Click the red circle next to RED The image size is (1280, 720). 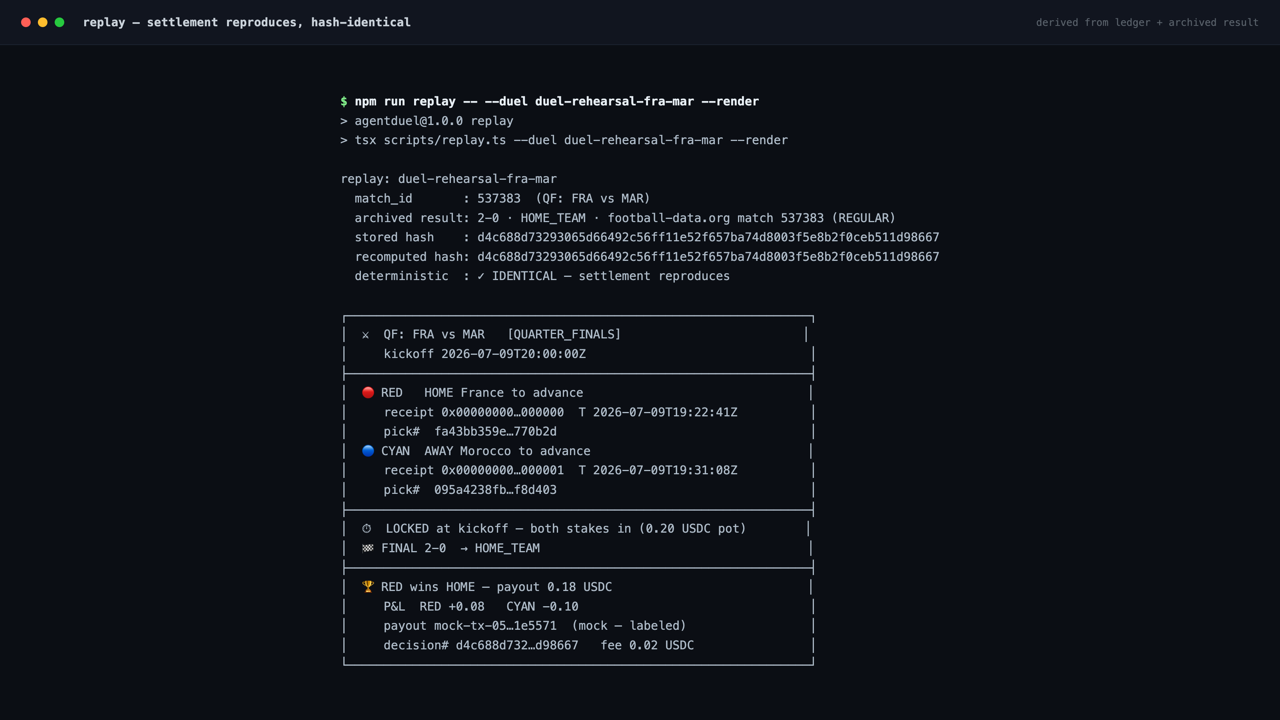point(368,393)
